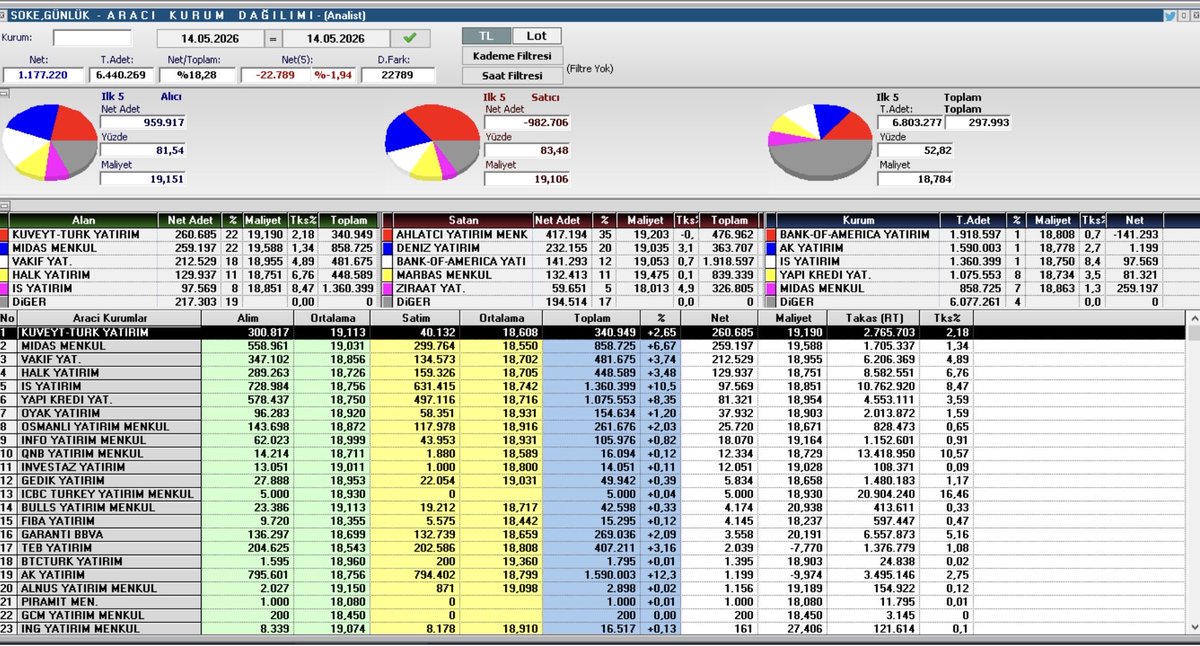Select the ALNUS YATIRIM MENKUL row
This screenshot has height=646, width=1200.
[x=591, y=589]
